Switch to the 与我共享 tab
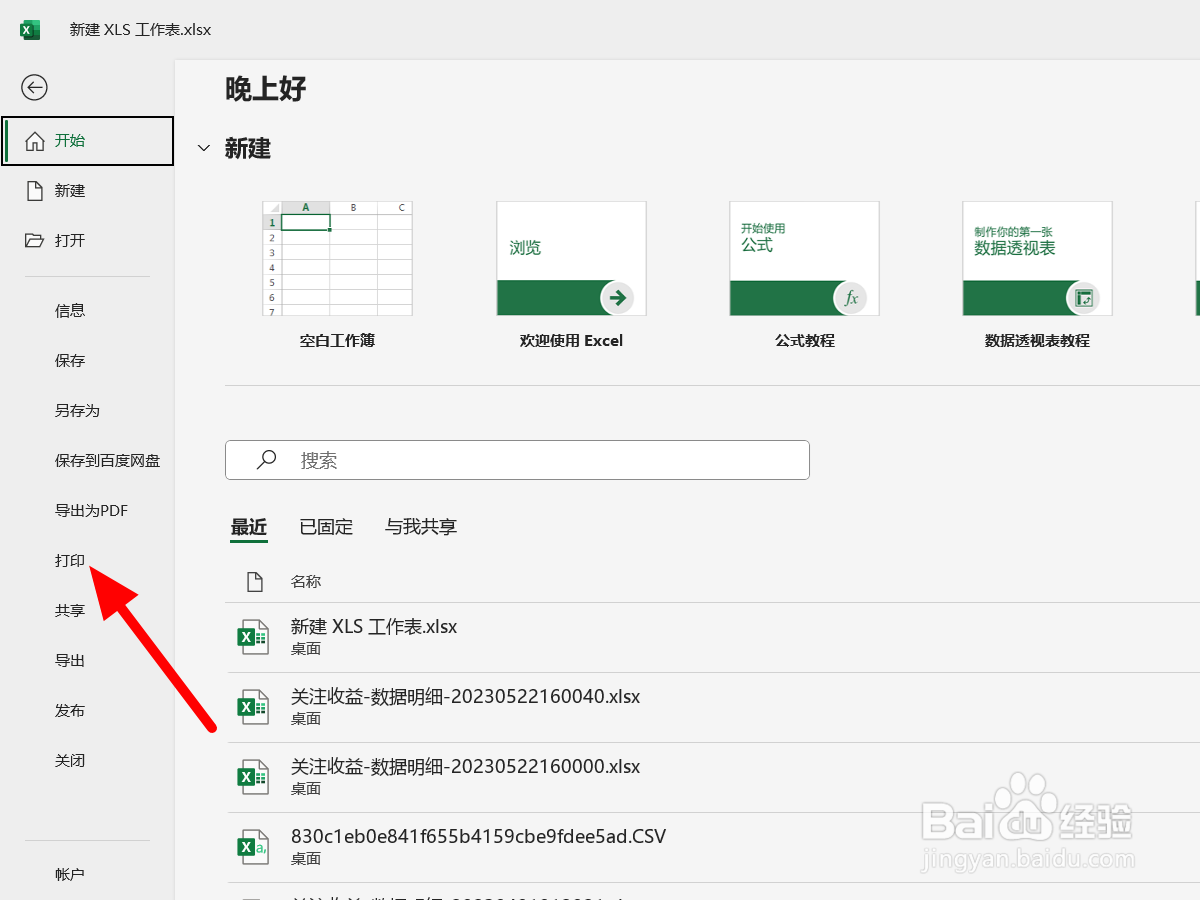This screenshot has width=1200, height=900. (421, 527)
